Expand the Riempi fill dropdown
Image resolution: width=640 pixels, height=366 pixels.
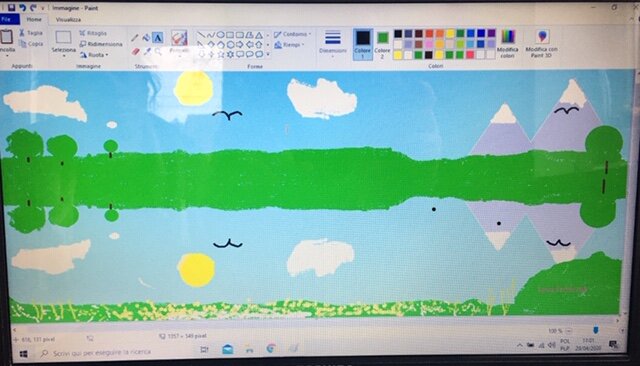click(x=290, y=44)
